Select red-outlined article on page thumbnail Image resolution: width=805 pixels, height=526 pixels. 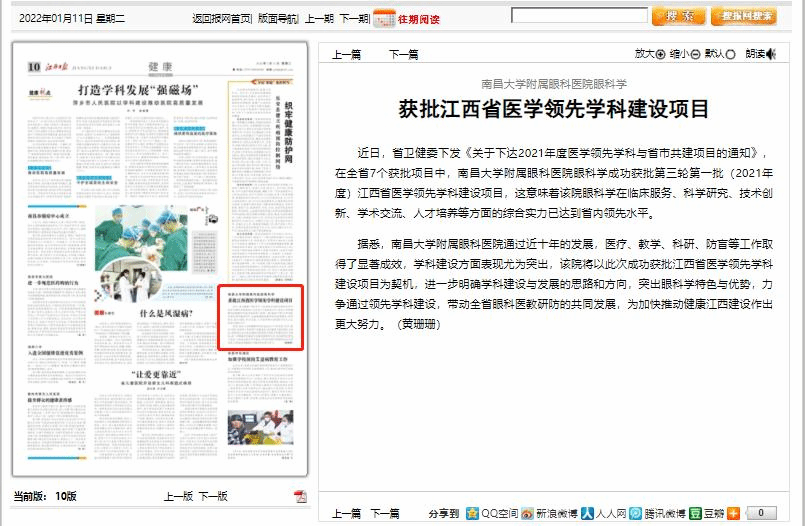pyautogui.click(x=260, y=318)
